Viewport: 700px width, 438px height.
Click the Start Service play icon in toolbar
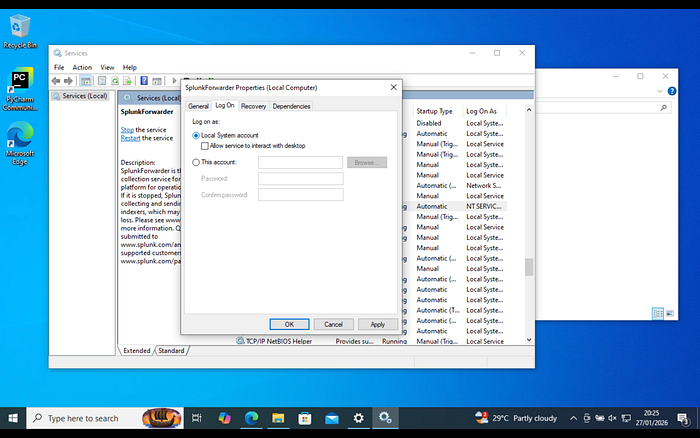tap(174, 81)
